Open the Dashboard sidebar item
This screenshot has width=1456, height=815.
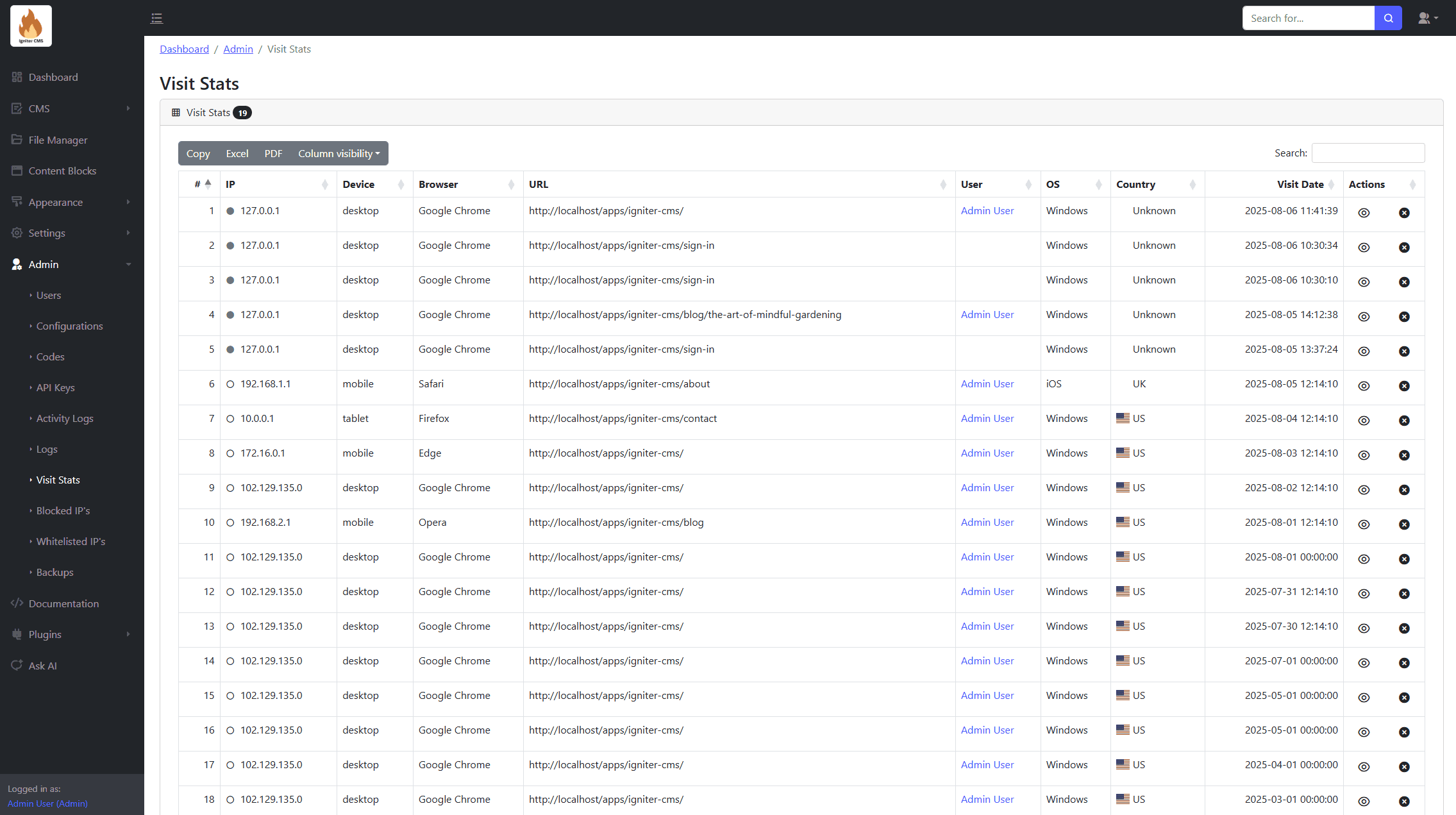coord(53,77)
